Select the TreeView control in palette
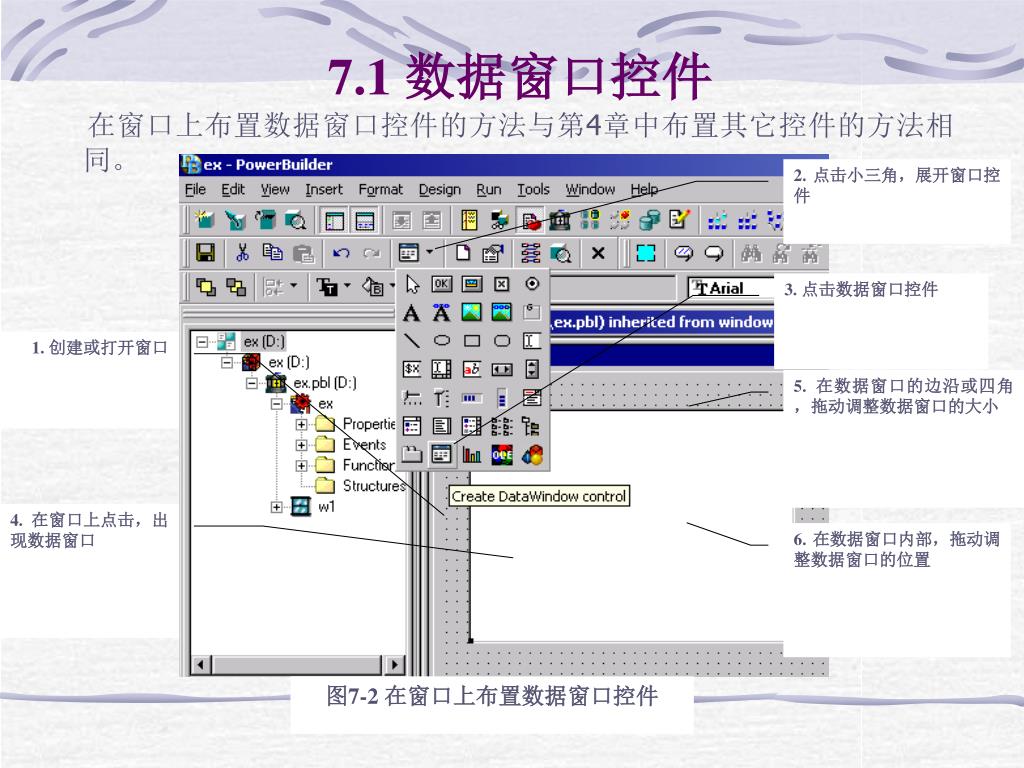Viewport: 1024px width, 768px height. (x=532, y=426)
